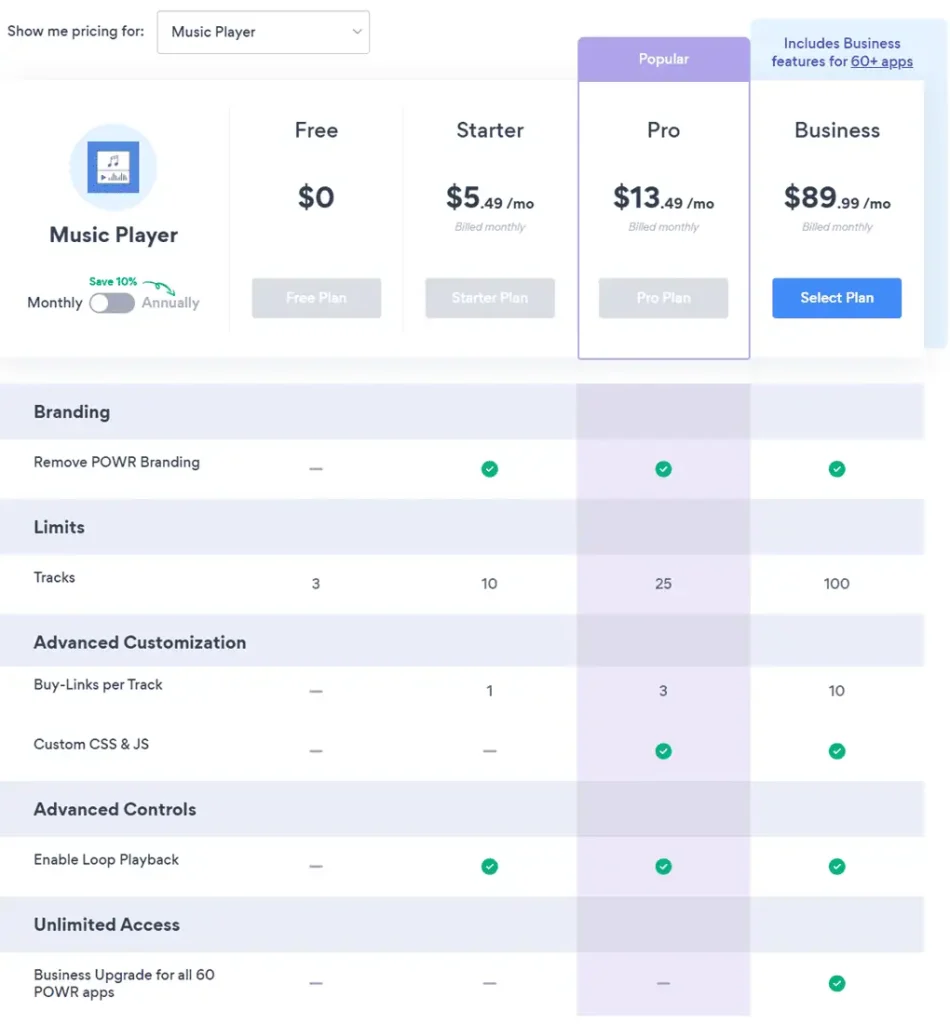Click the Business checkmark for Enable Loop Playback
Viewport: 950px width, 1024px height.
(x=837, y=866)
